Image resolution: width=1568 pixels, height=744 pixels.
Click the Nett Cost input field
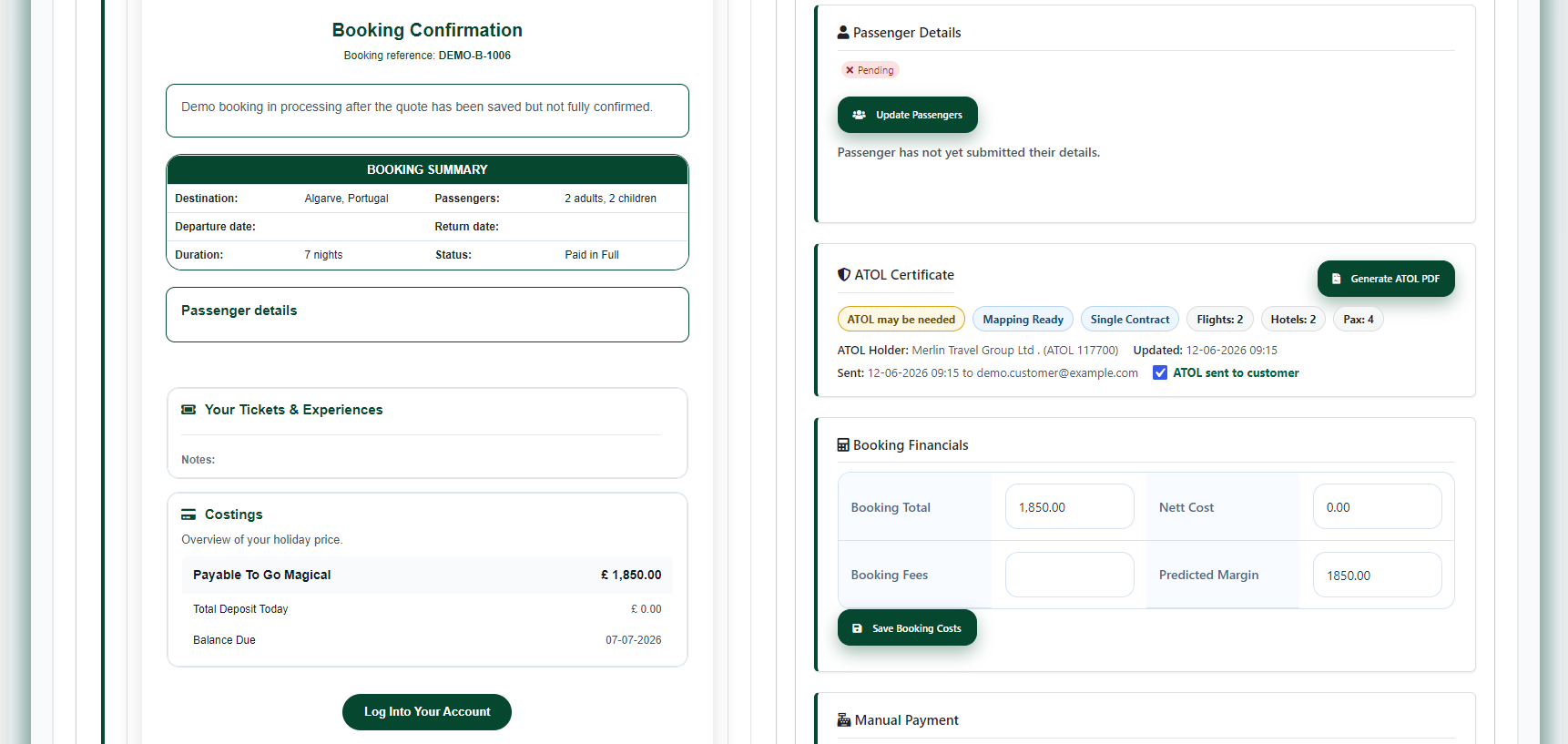[x=1377, y=507]
